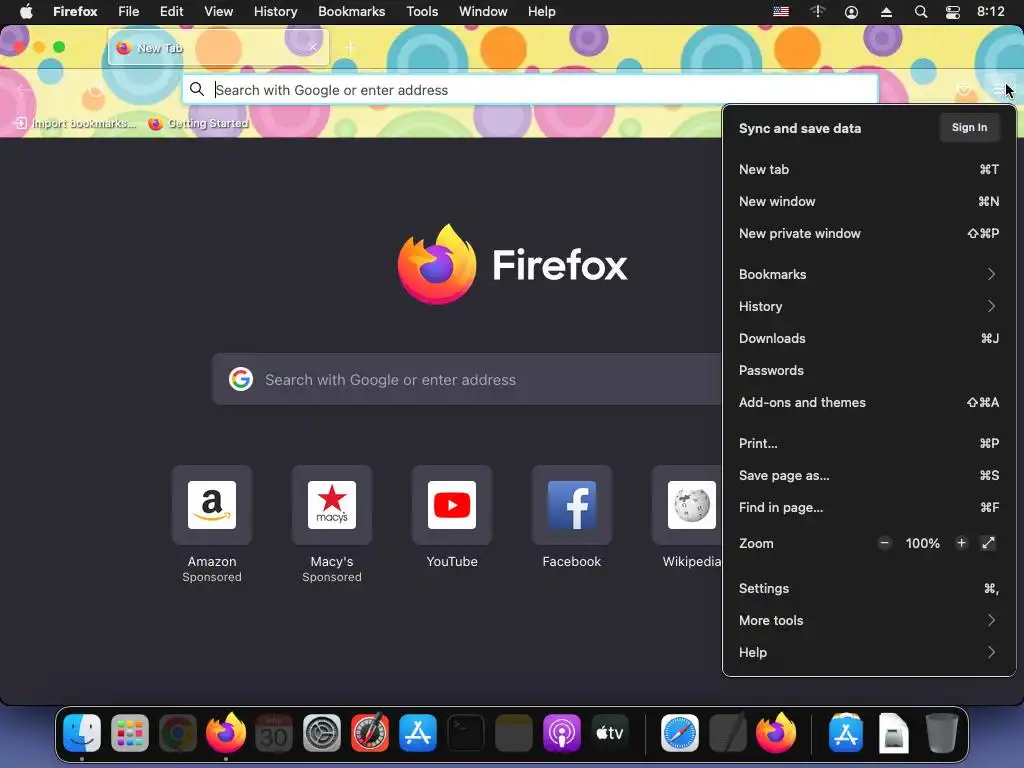The height and width of the screenshot is (768, 1024).
Task: Choose Print… from the application menu
Action: point(869,443)
